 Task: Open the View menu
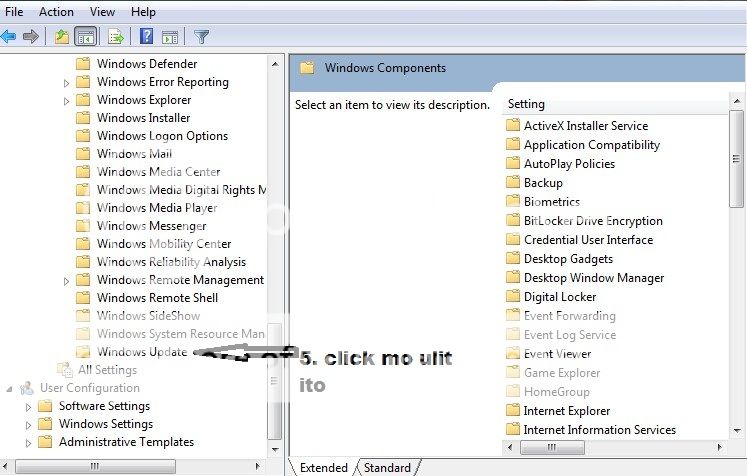[x=102, y=12]
